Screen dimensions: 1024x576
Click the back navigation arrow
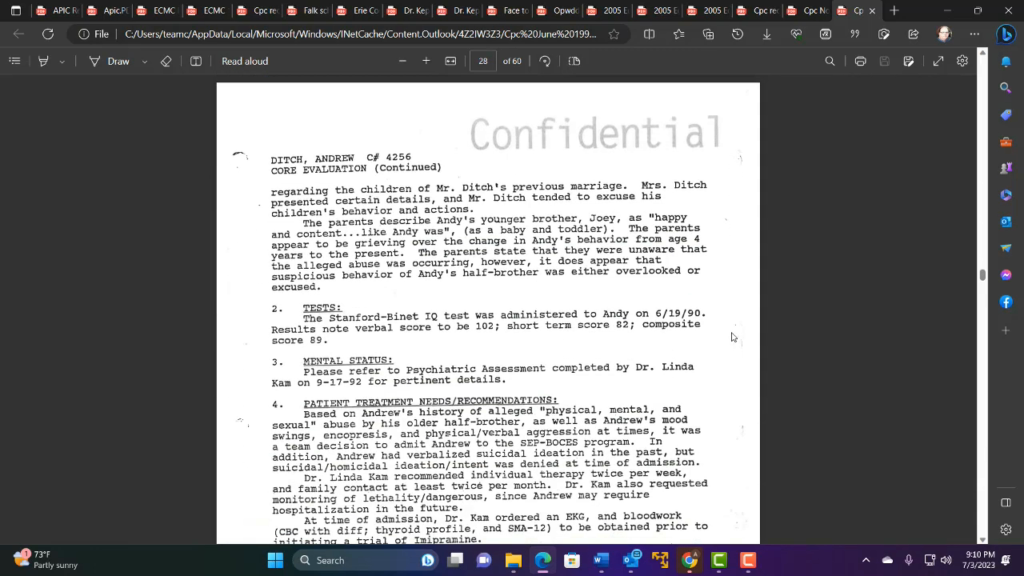[18, 34]
